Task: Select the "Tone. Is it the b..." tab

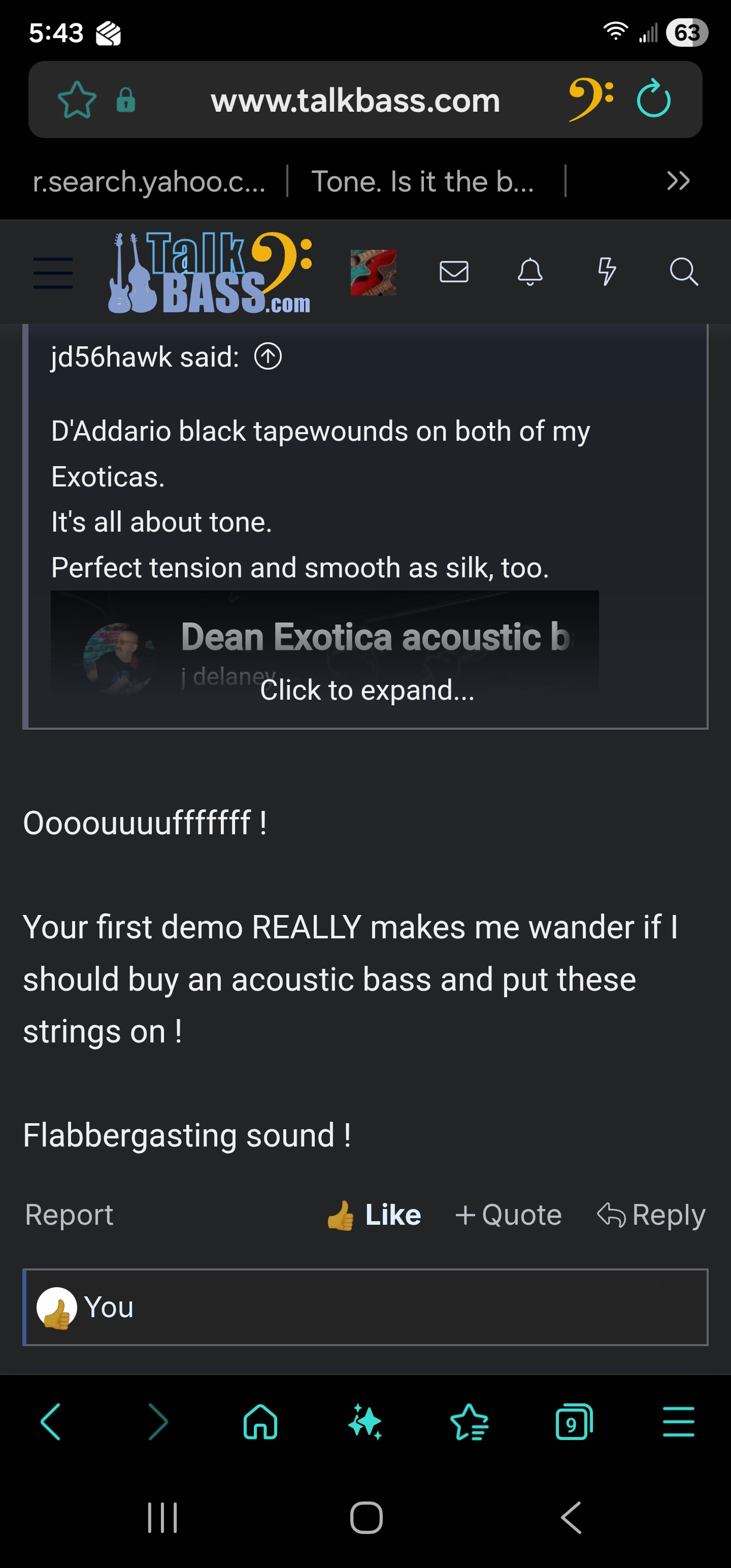Action: (422, 181)
